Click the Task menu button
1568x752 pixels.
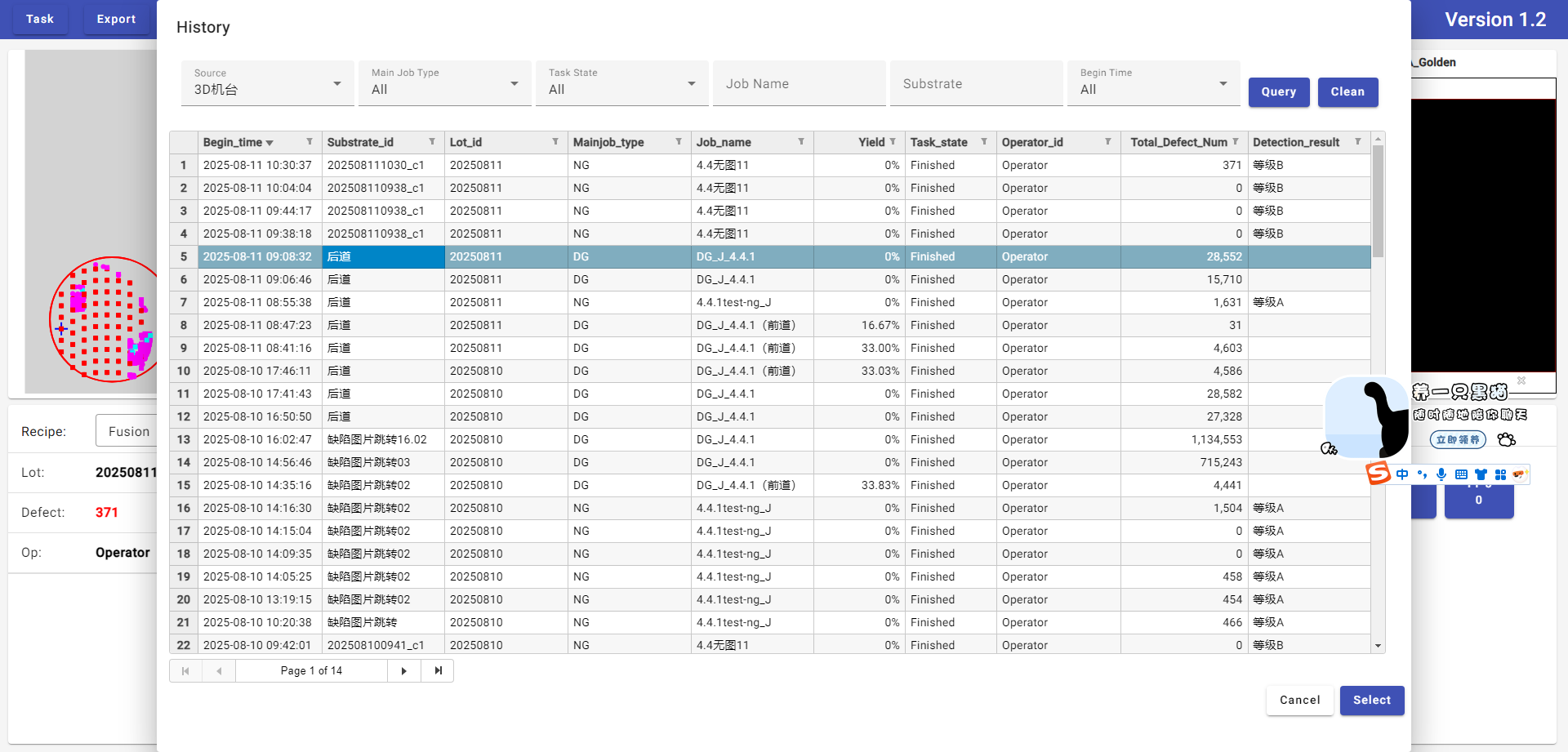[40, 19]
